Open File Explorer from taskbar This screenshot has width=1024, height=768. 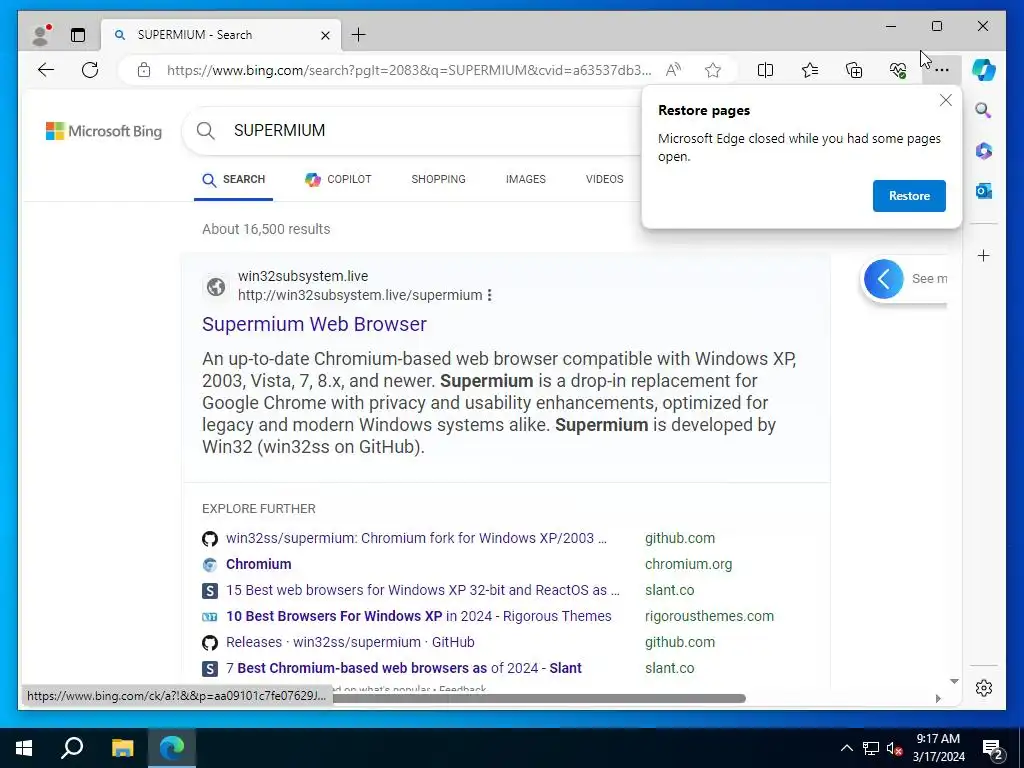click(x=122, y=748)
